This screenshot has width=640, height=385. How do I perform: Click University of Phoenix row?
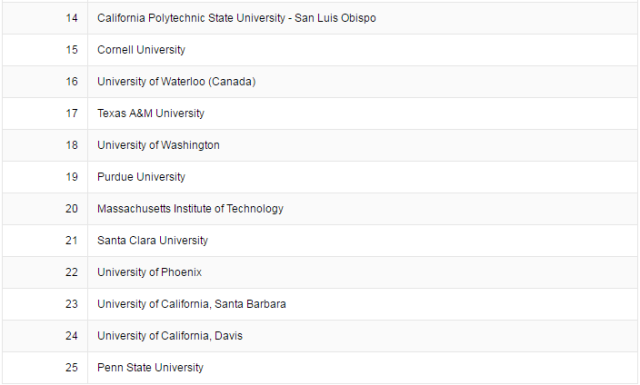(320, 273)
